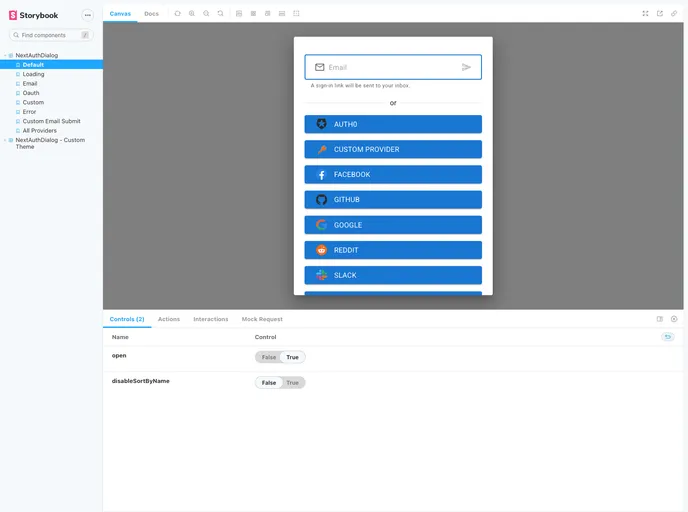Click the 'disableSortByName' control name
This screenshot has width=688, height=512.
point(140,381)
